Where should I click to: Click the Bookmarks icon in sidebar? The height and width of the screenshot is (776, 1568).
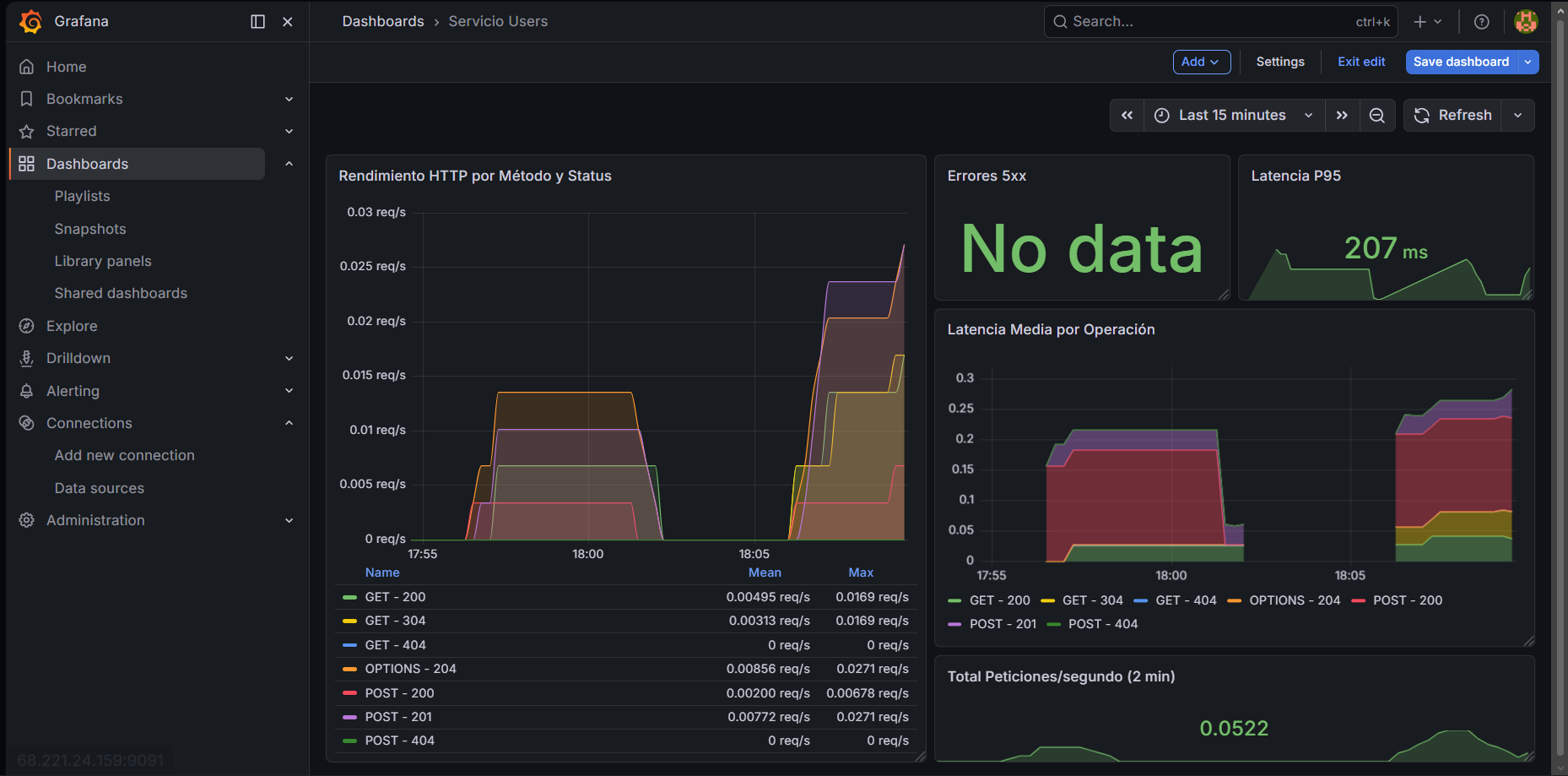(x=27, y=99)
